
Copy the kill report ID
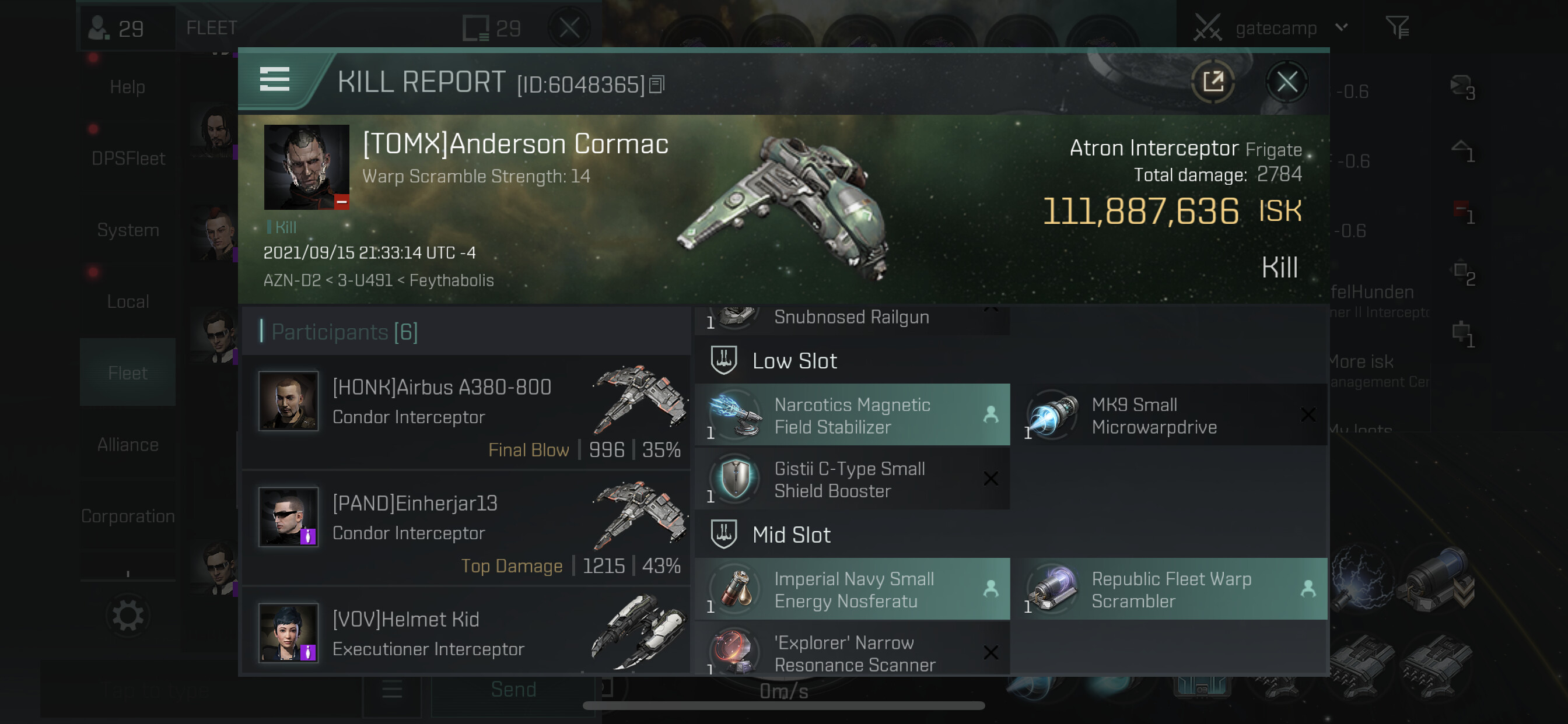(x=657, y=85)
